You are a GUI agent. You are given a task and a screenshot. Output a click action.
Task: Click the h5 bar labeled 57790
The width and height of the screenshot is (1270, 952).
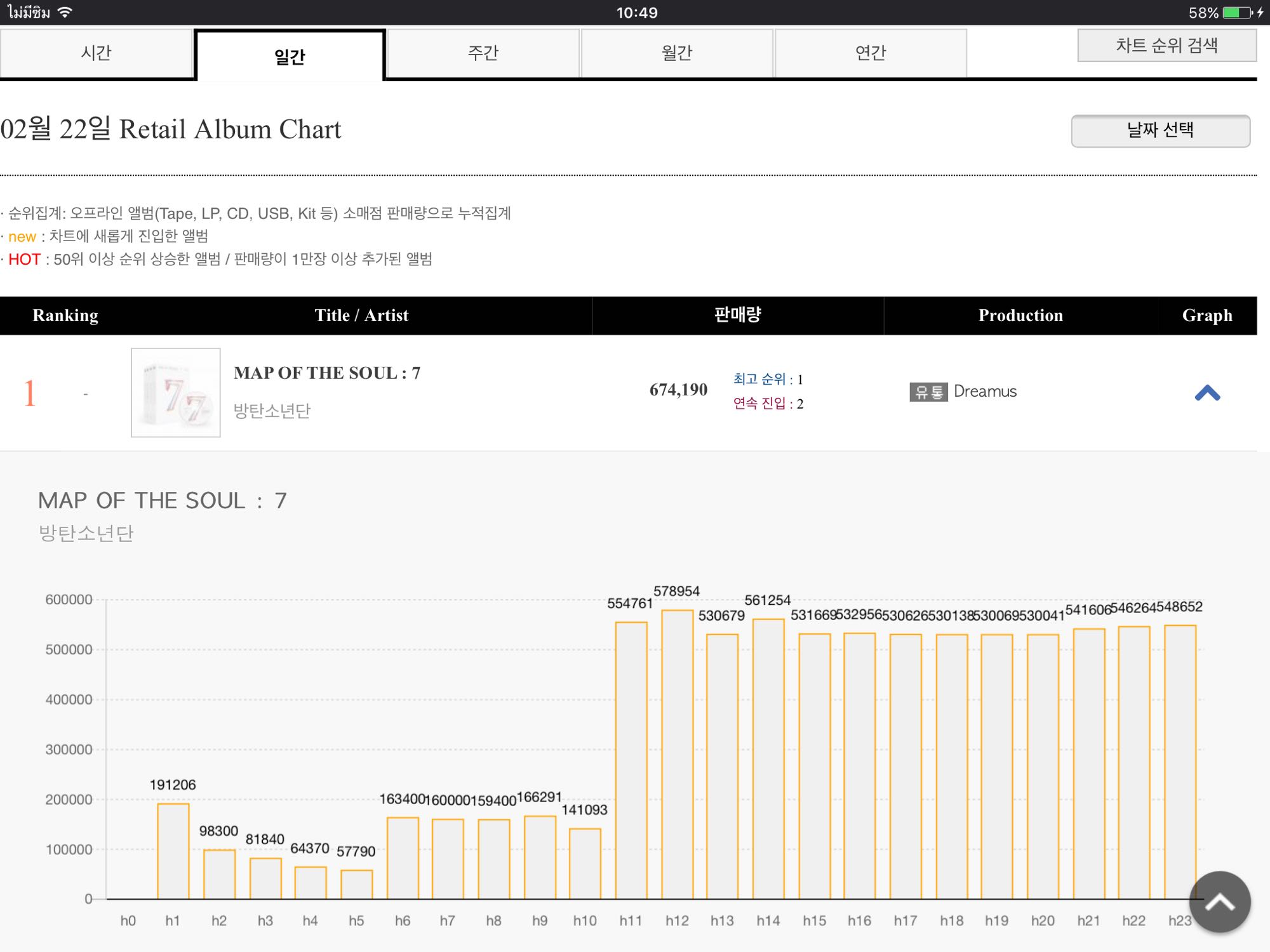pyautogui.click(x=357, y=884)
